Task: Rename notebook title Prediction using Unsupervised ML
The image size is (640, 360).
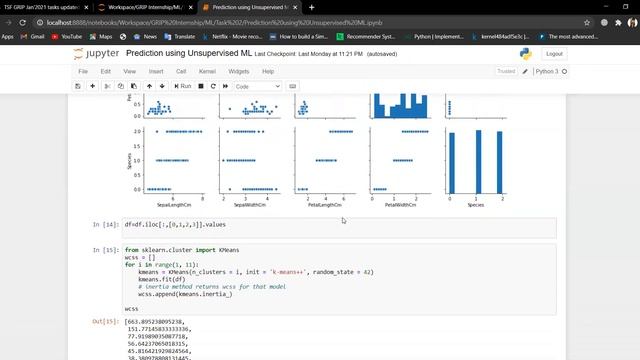Action: point(189,53)
